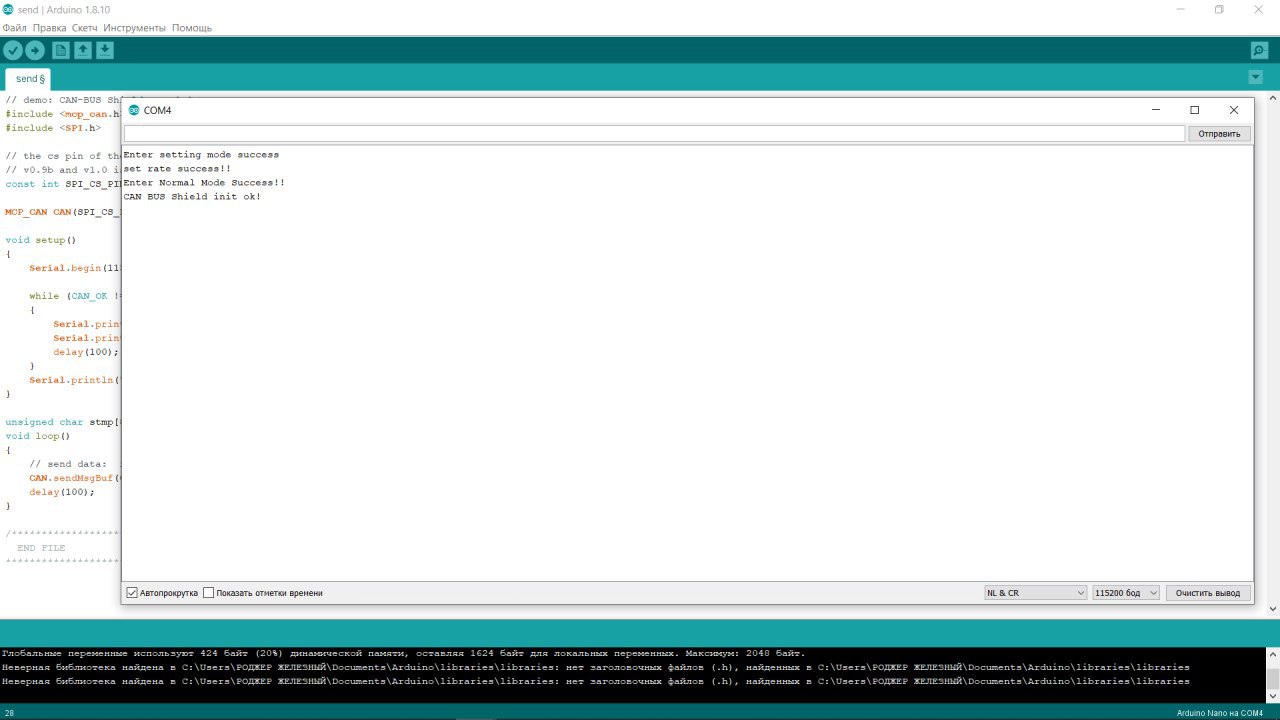Image resolution: width=1280 pixels, height=720 pixels.
Task: Open the Serial Monitor magnifier icon
Action: [1259, 50]
